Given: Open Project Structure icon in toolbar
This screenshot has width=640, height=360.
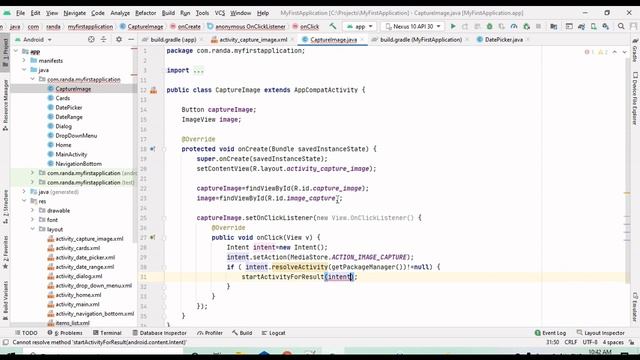Looking at the screenshot, I should (553, 27).
